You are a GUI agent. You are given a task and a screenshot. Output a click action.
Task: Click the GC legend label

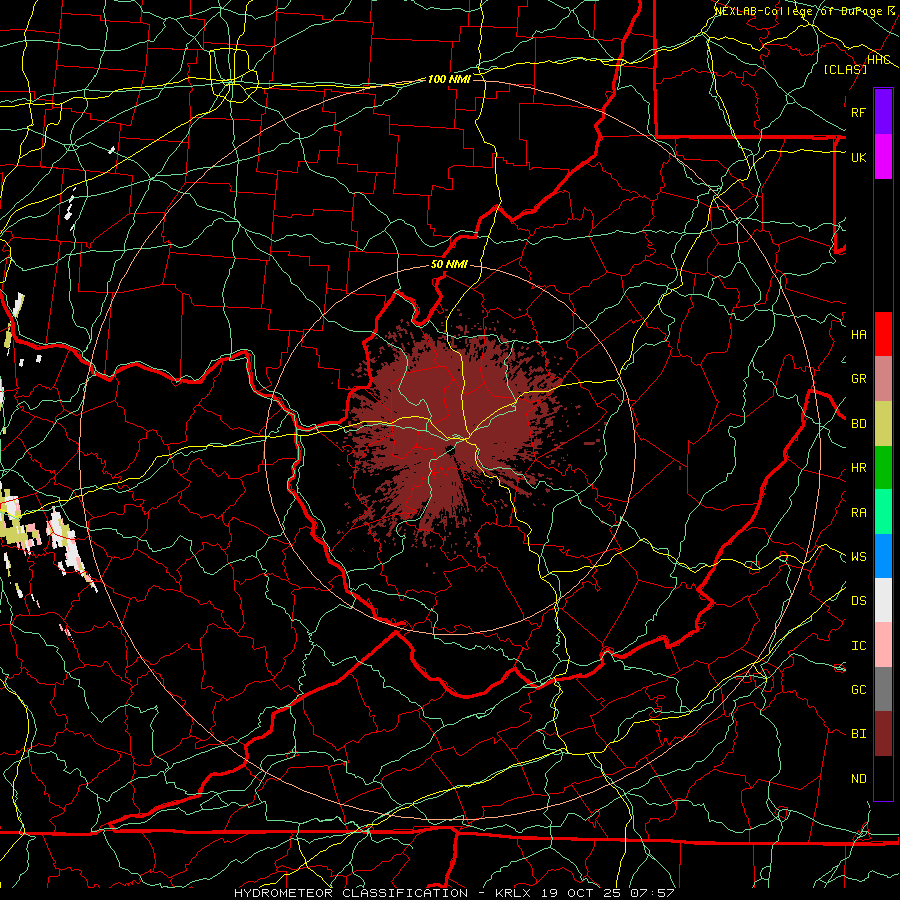(x=859, y=690)
